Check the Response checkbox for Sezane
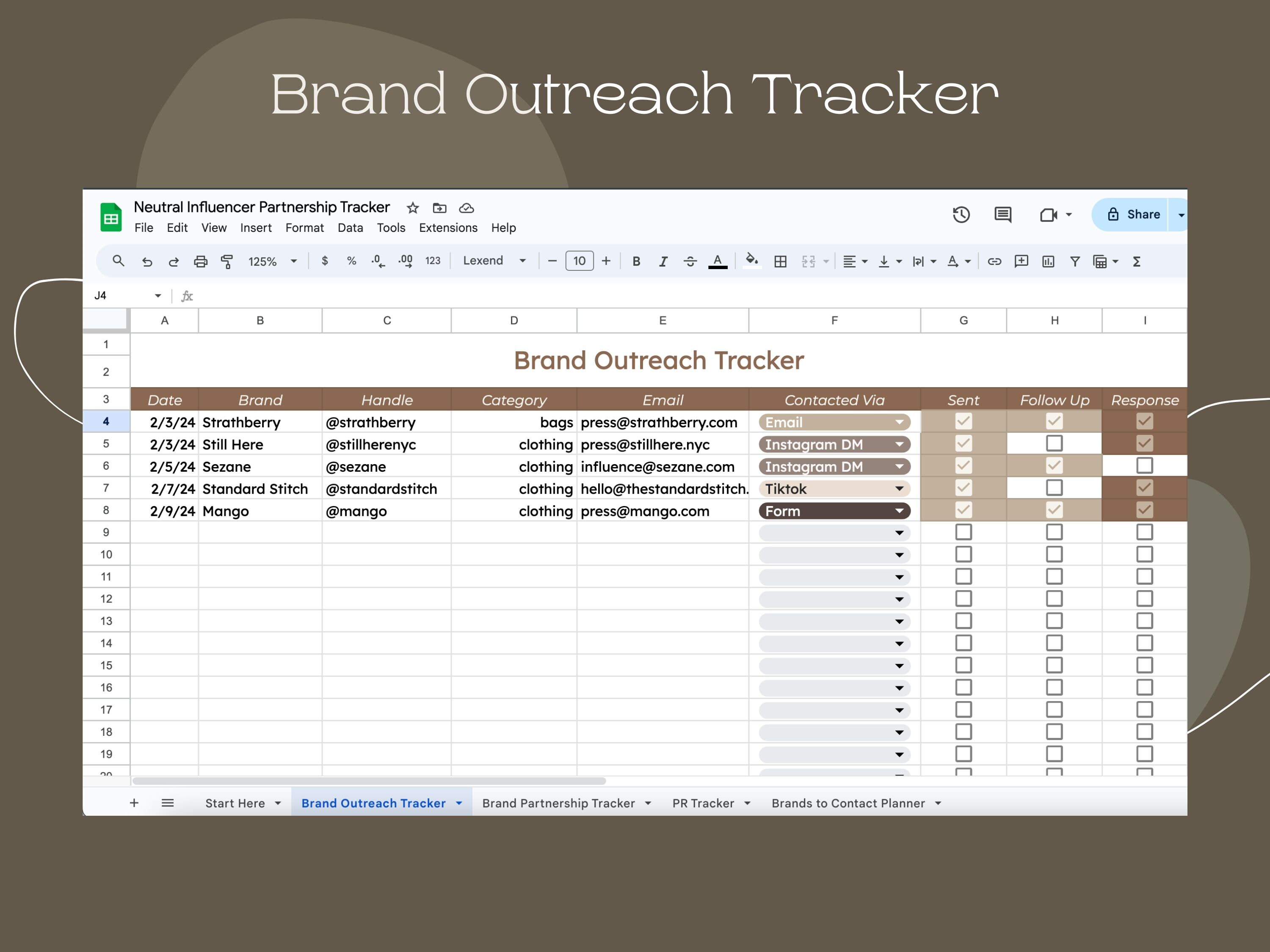Viewport: 1270px width, 952px height. [1145, 466]
